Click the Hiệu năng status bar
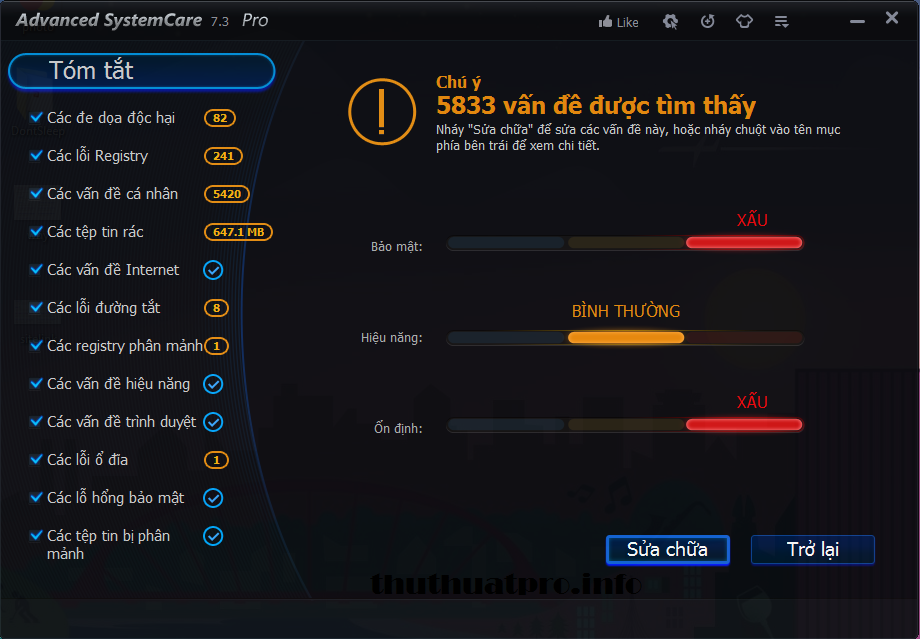 625,338
